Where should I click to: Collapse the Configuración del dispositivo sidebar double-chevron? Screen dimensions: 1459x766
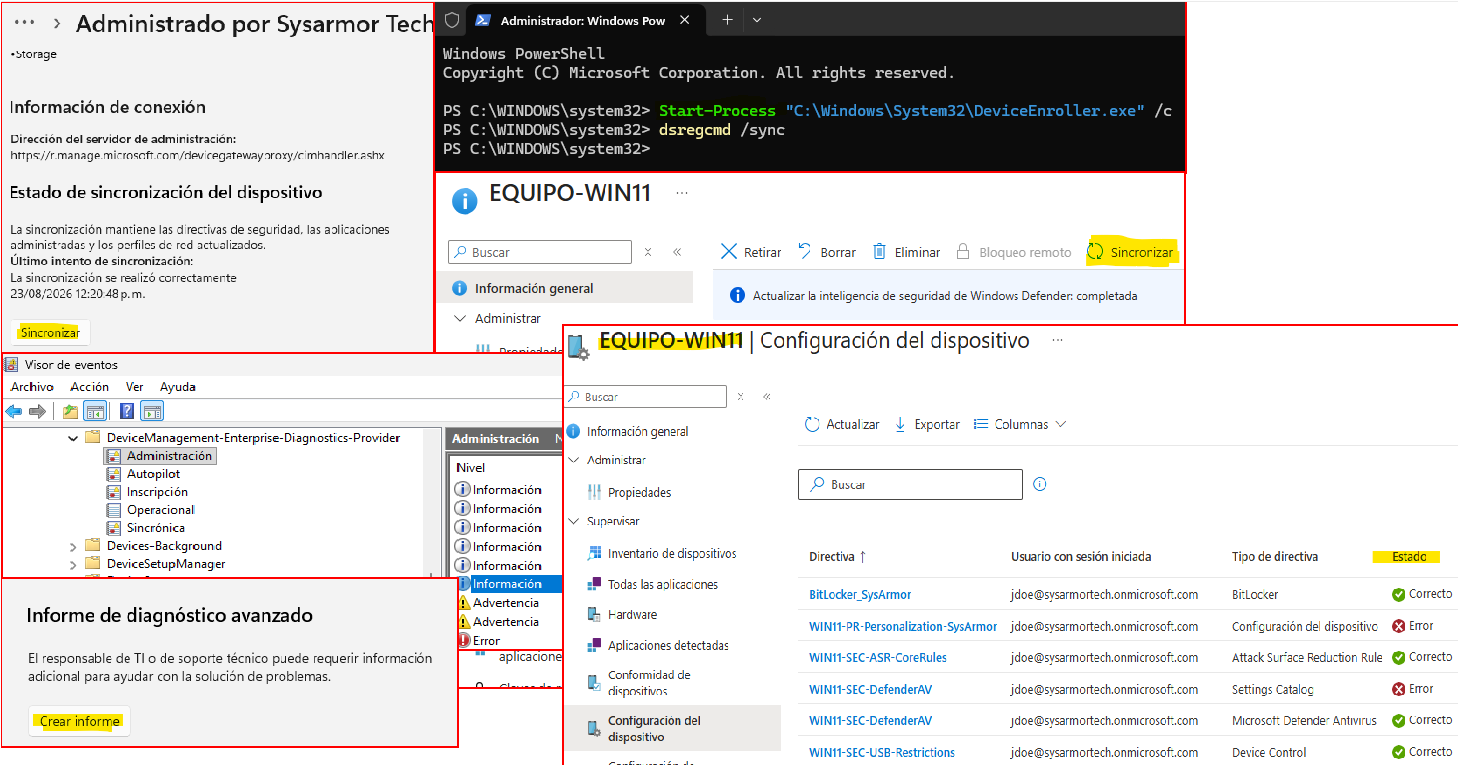pyautogui.click(x=767, y=397)
